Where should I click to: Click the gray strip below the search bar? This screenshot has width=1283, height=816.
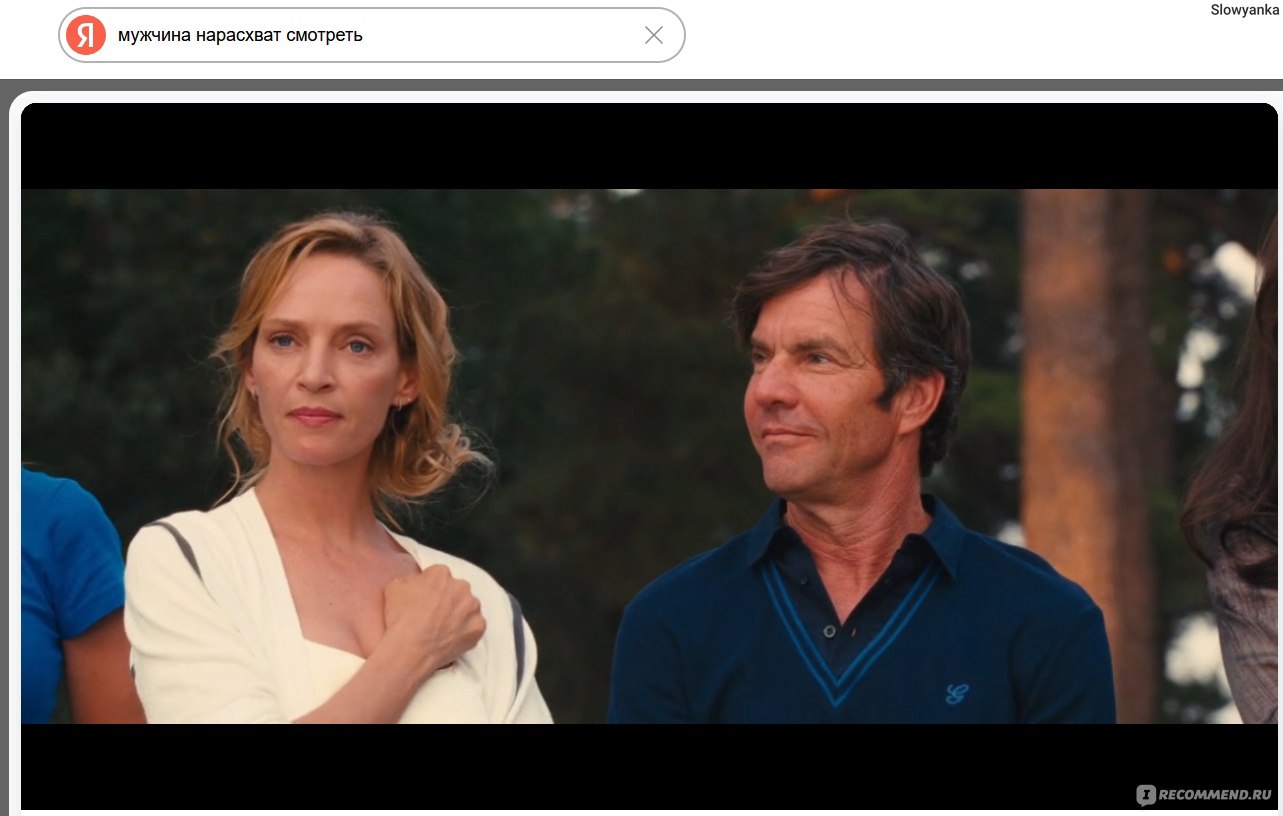coord(640,84)
